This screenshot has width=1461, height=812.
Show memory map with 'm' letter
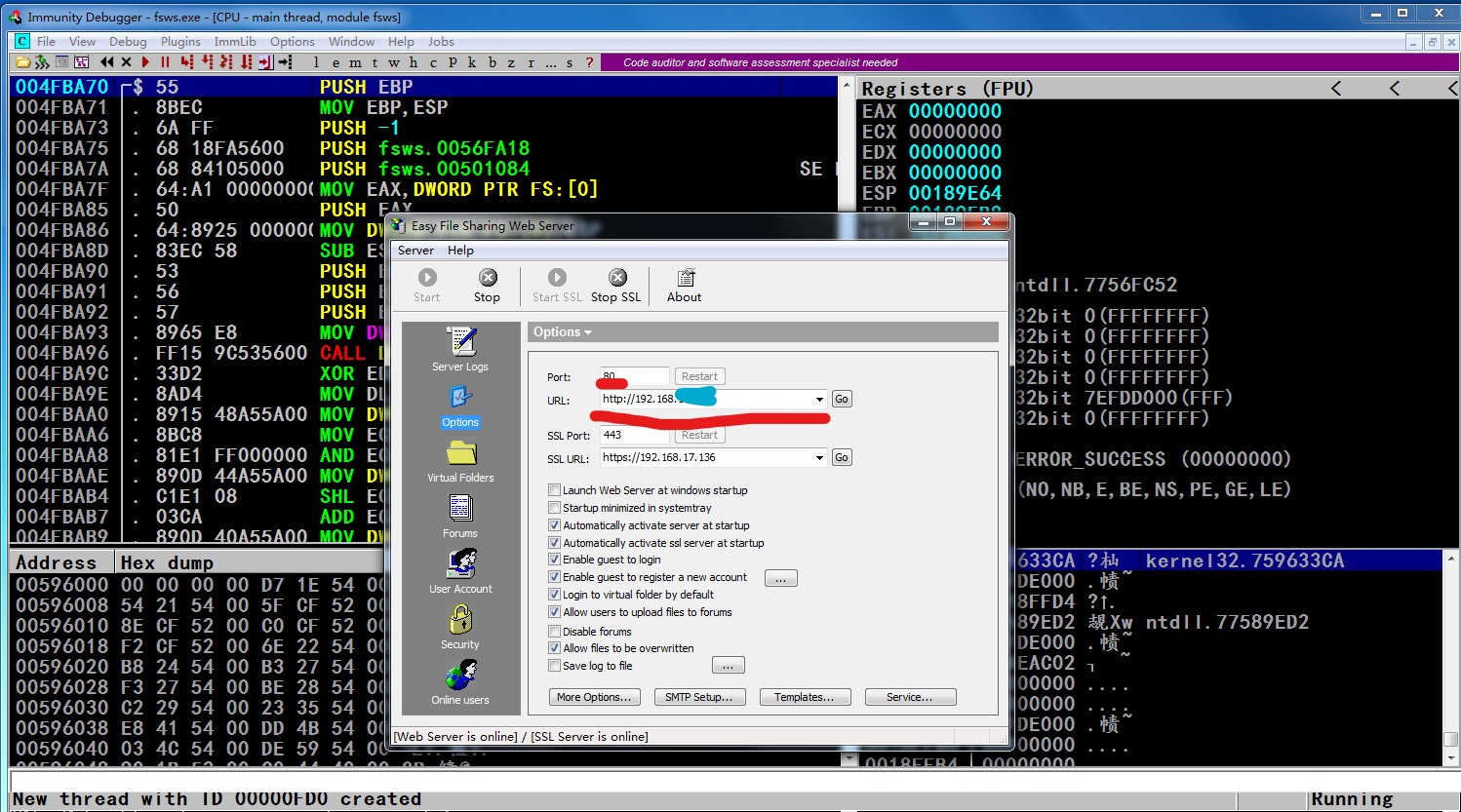(355, 61)
